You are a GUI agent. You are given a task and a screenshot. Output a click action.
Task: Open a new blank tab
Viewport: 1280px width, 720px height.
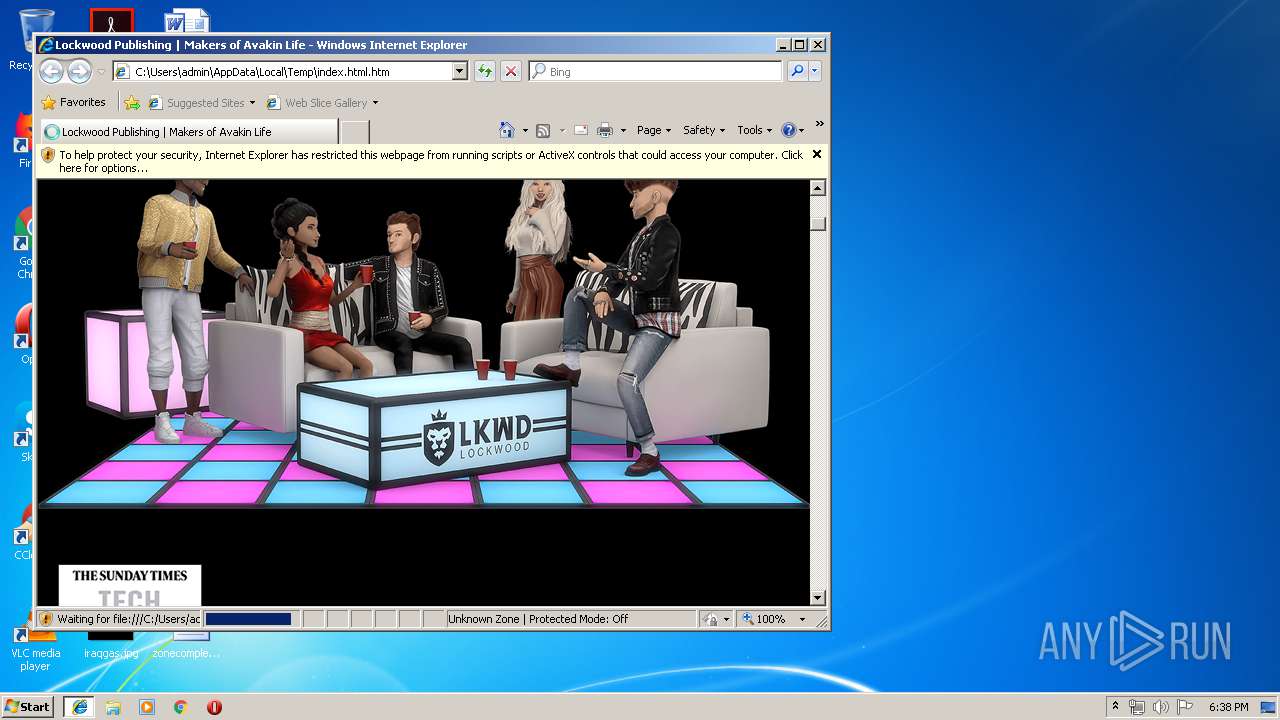[x=355, y=131]
